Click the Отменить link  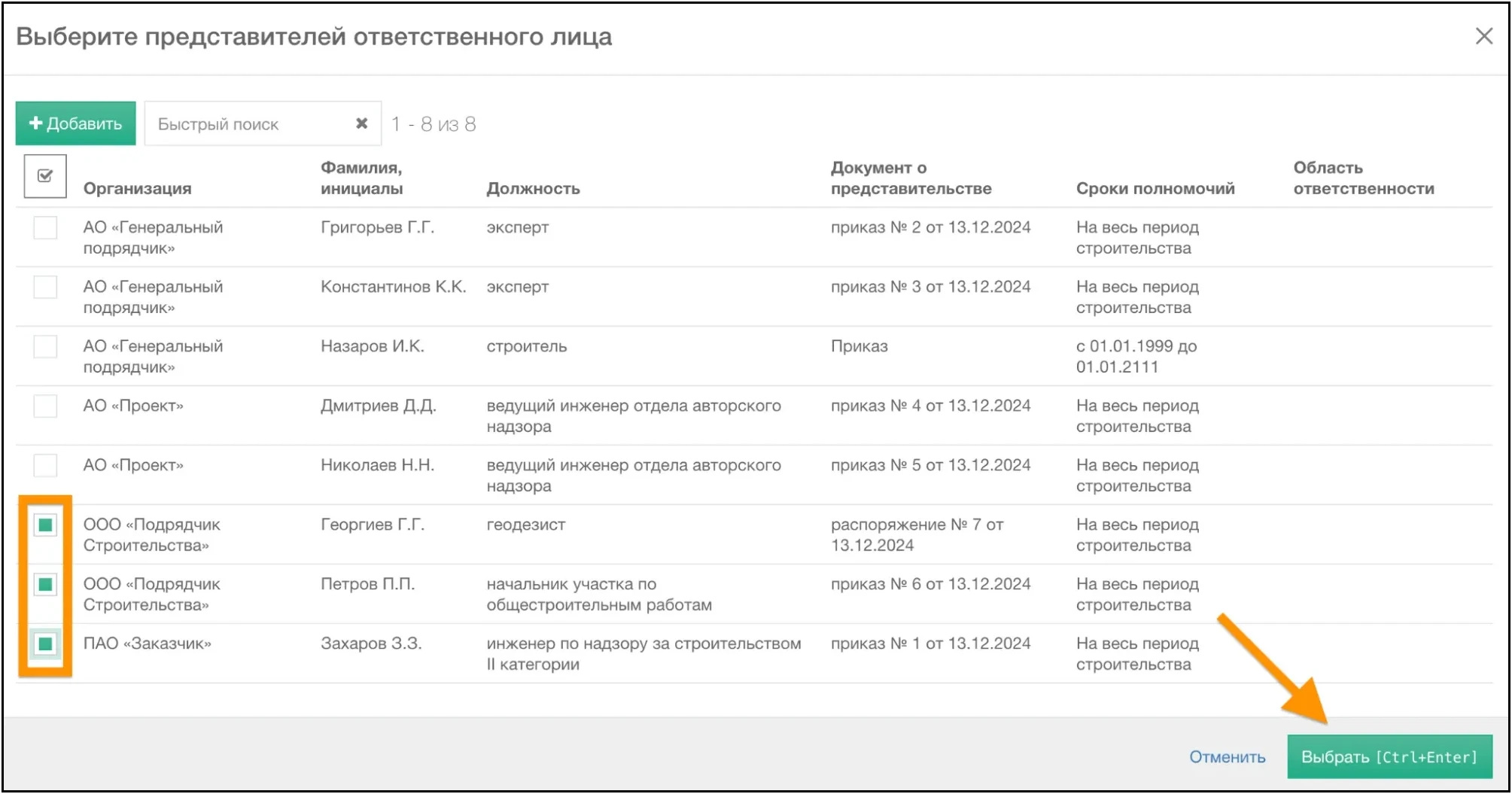pos(1225,756)
